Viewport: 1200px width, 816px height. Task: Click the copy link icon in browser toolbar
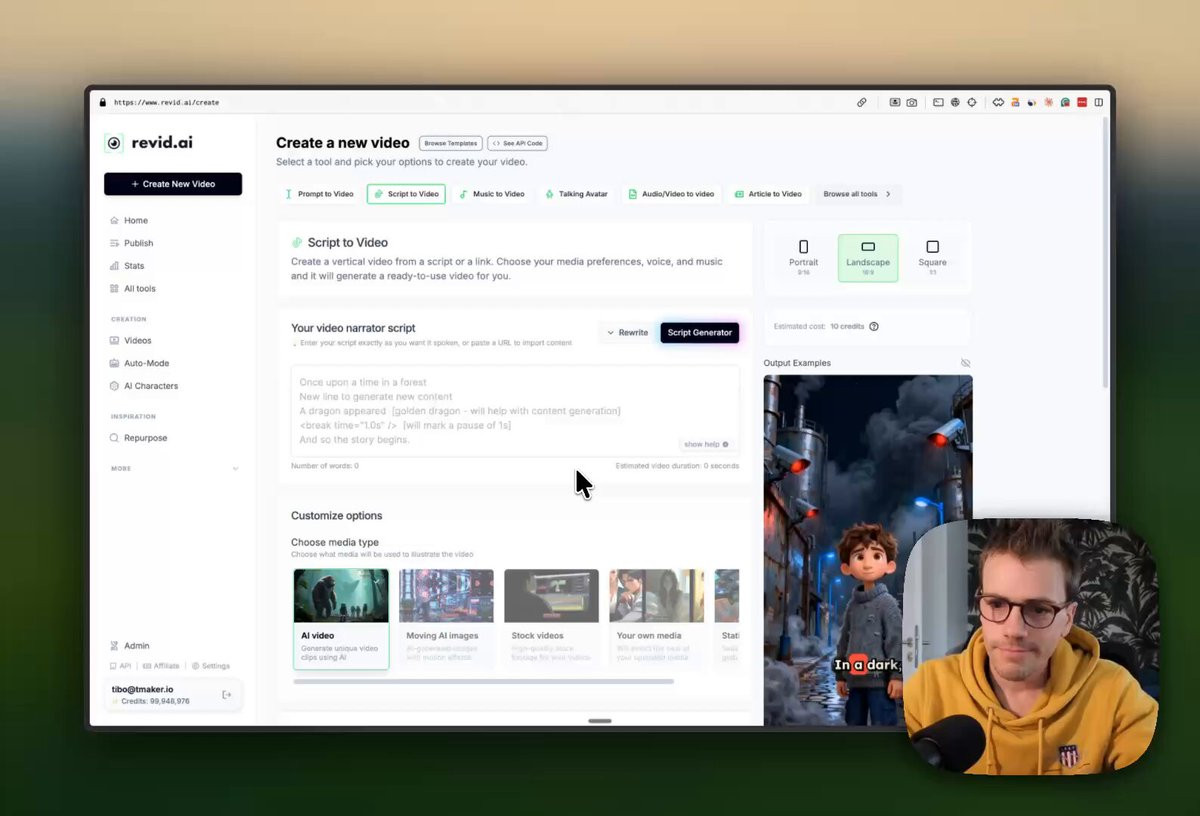pos(862,102)
